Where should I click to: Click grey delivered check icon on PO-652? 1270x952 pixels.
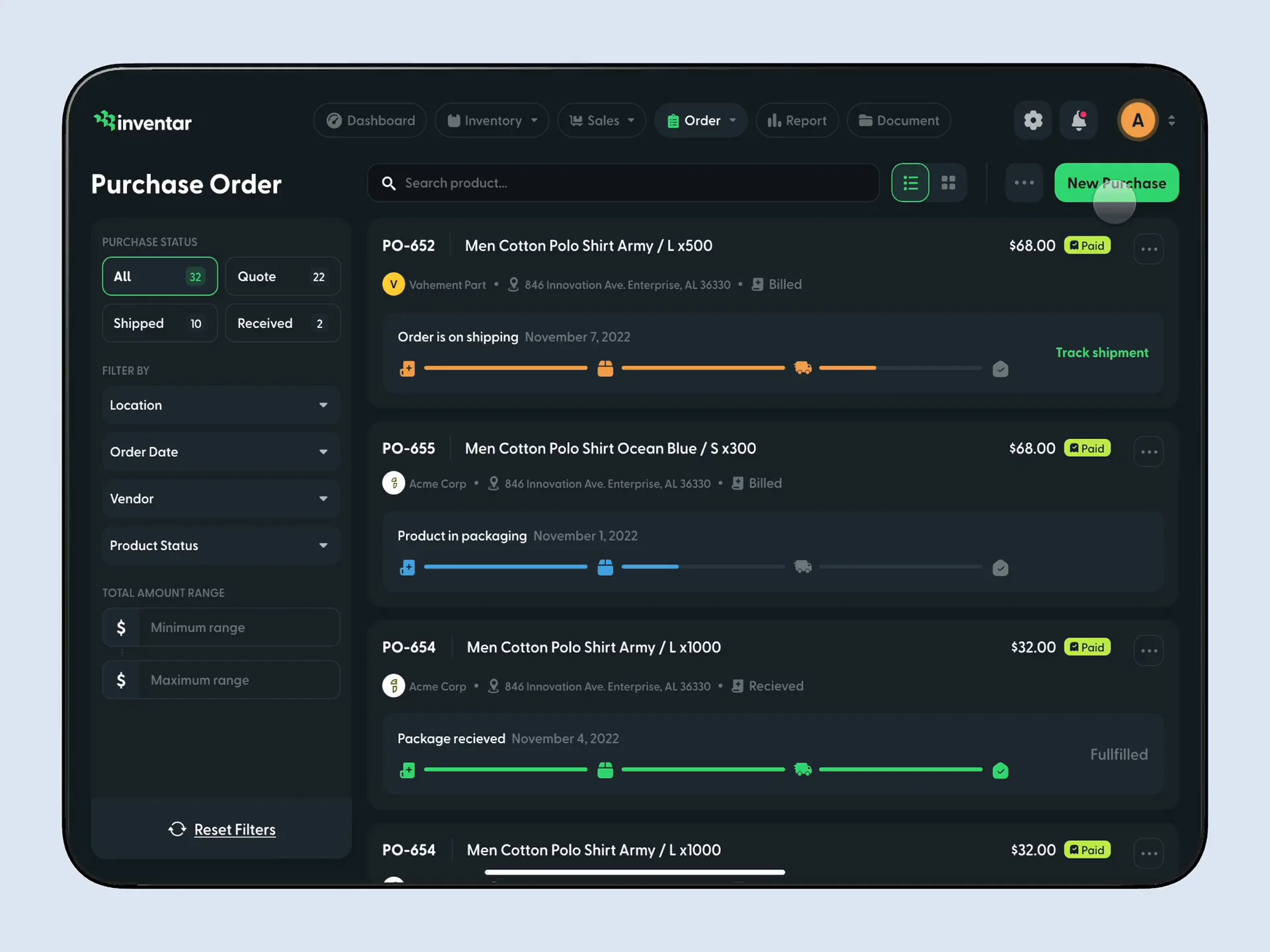[x=1000, y=369]
